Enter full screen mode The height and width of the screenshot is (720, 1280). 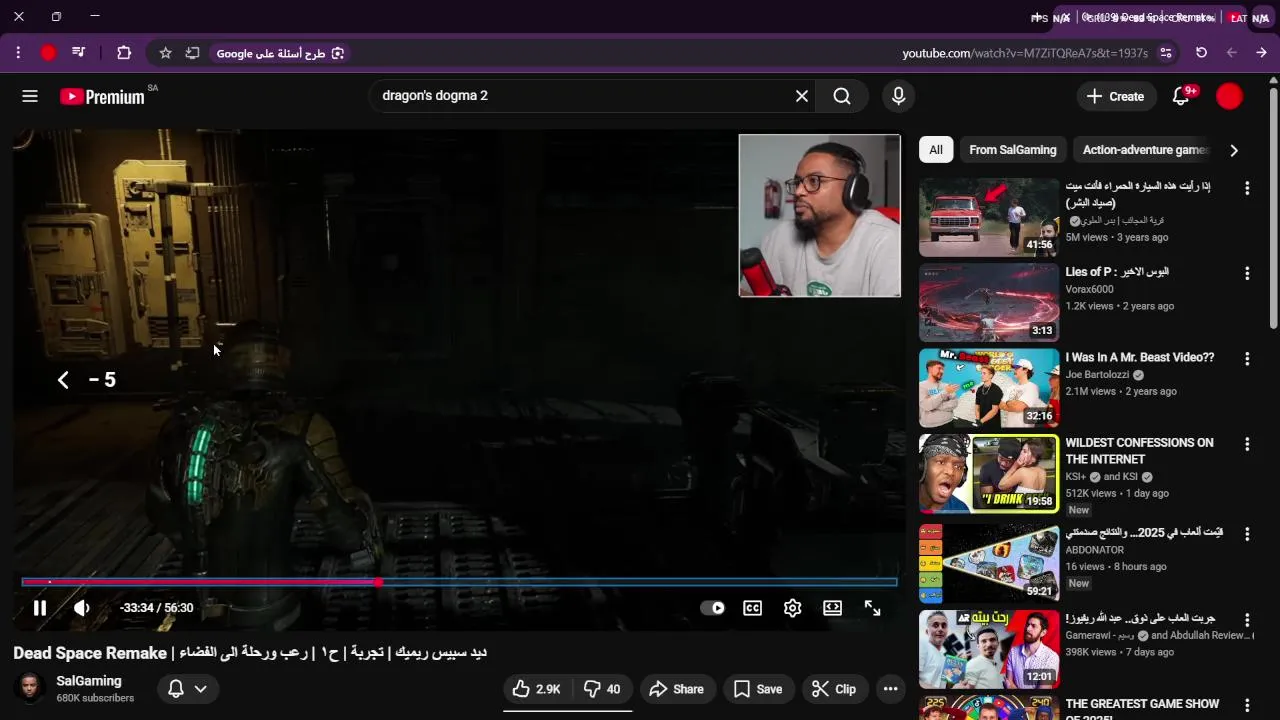click(872, 608)
